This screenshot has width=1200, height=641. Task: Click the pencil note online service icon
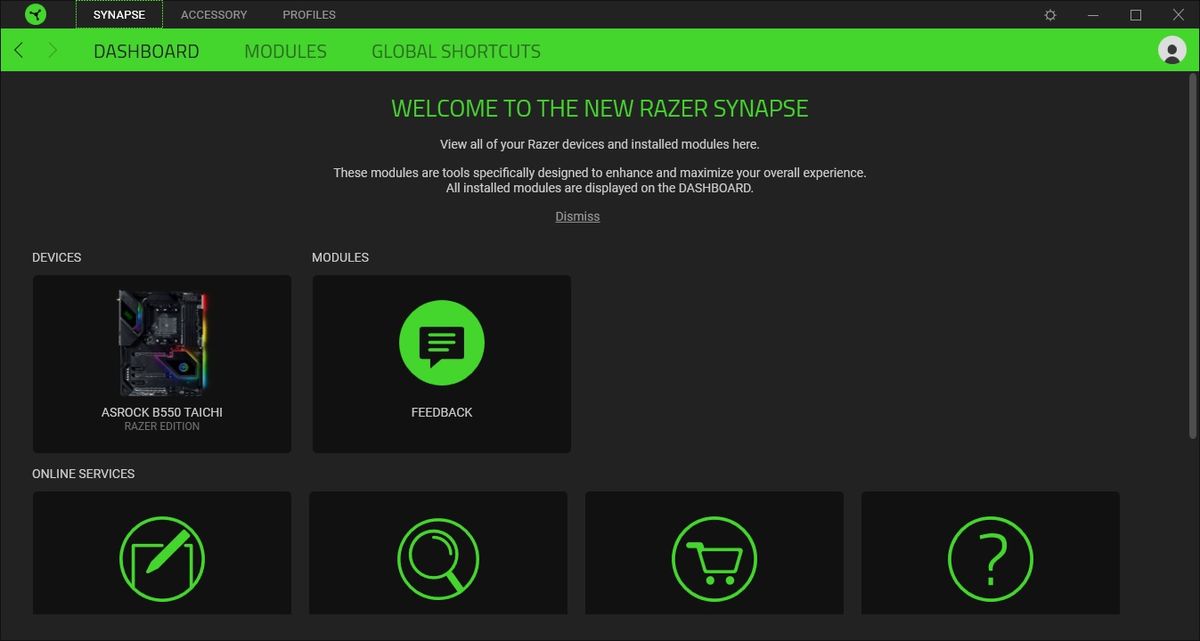(x=162, y=558)
